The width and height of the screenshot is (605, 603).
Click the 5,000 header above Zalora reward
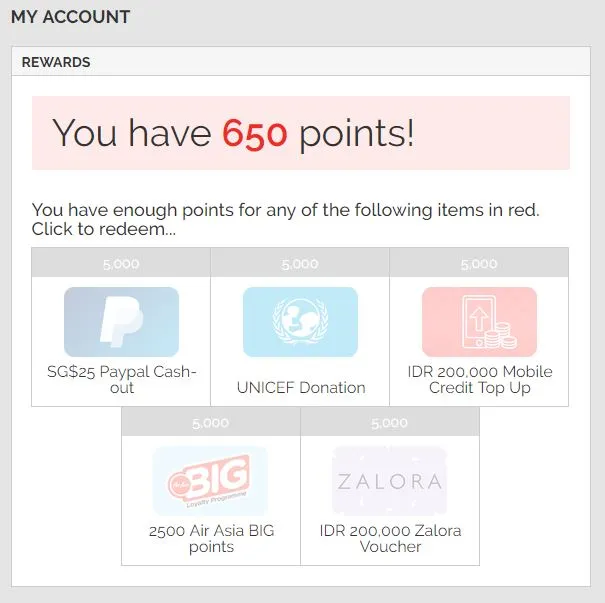(389, 423)
